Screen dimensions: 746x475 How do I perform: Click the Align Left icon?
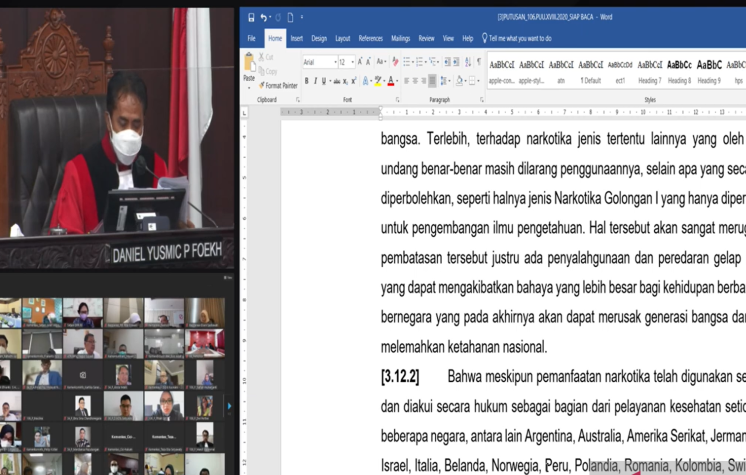pos(406,81)
